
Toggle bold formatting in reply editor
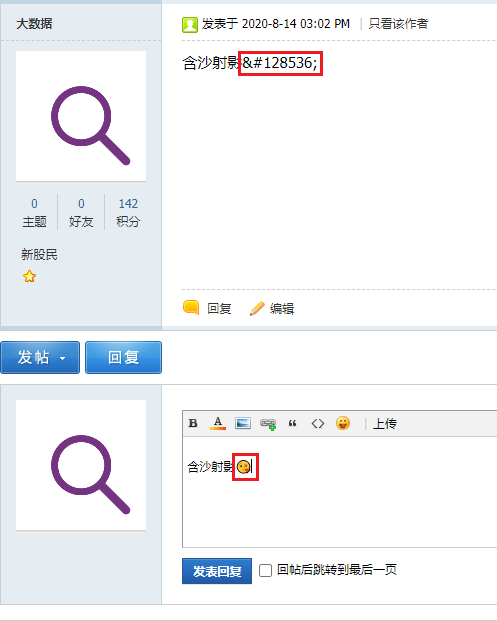pos(193,423)
